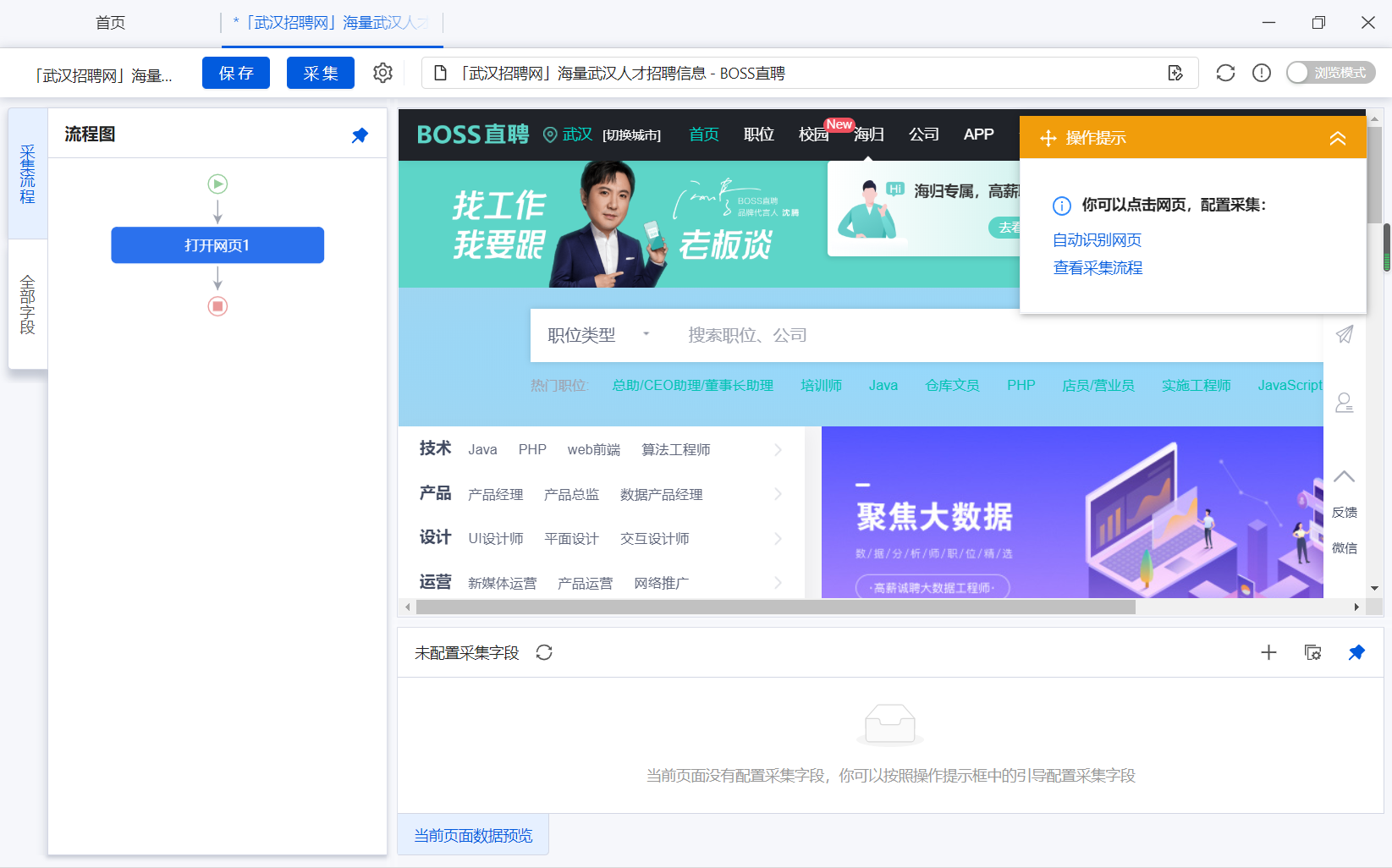Click the 聚焦大数据 banner image

click(x=1072, y=513)
